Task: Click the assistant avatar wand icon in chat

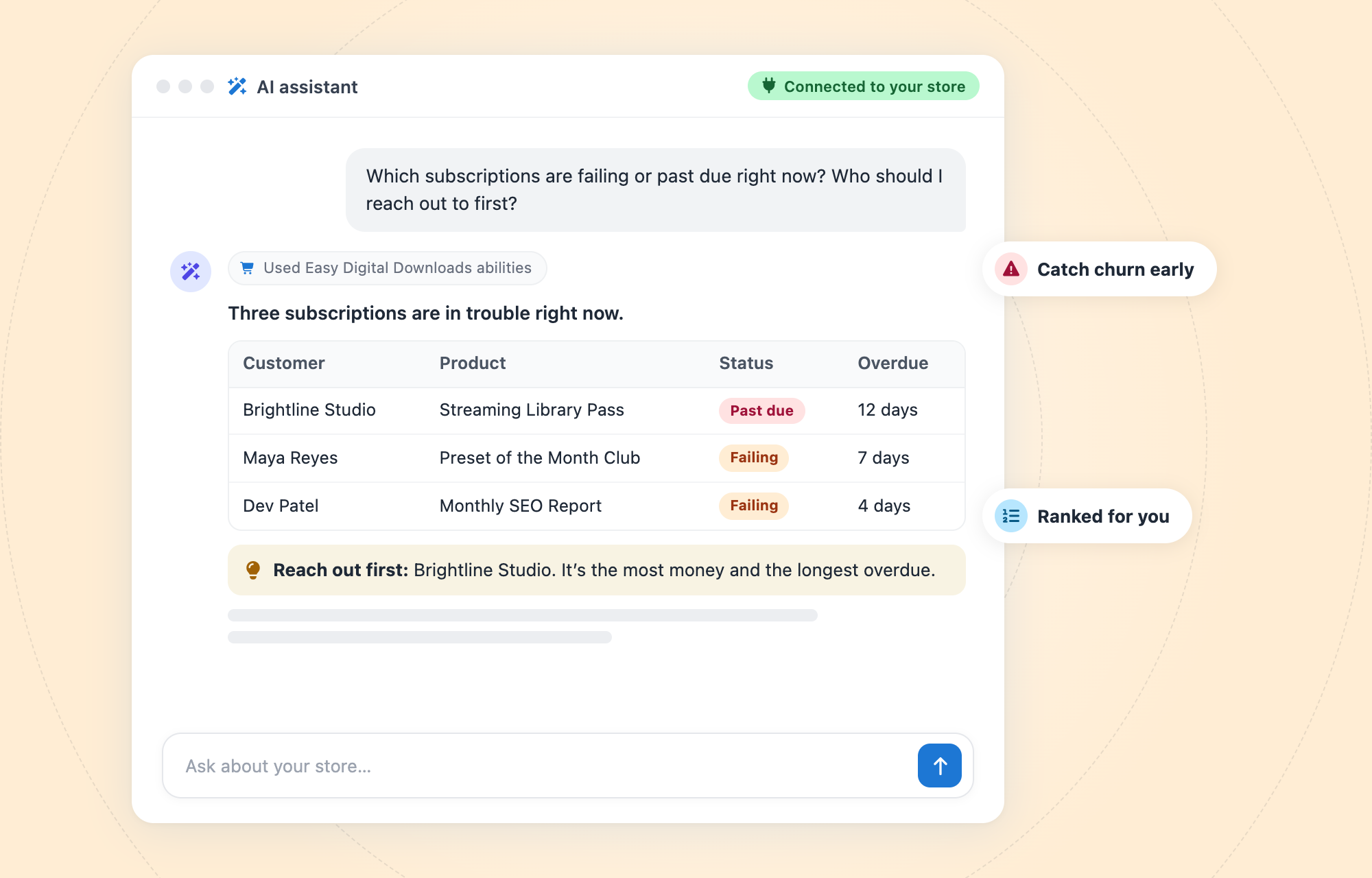Action: pyautogui.click(x=191, y=272)
